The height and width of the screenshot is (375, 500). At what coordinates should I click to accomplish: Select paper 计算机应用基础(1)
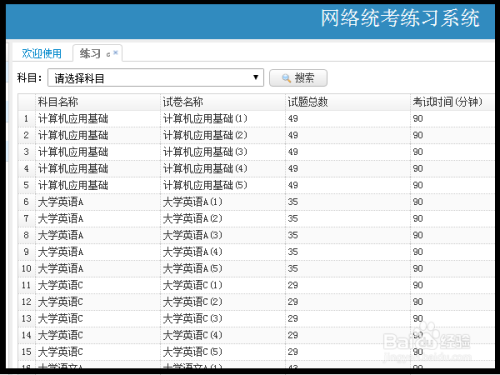point(205,119)
